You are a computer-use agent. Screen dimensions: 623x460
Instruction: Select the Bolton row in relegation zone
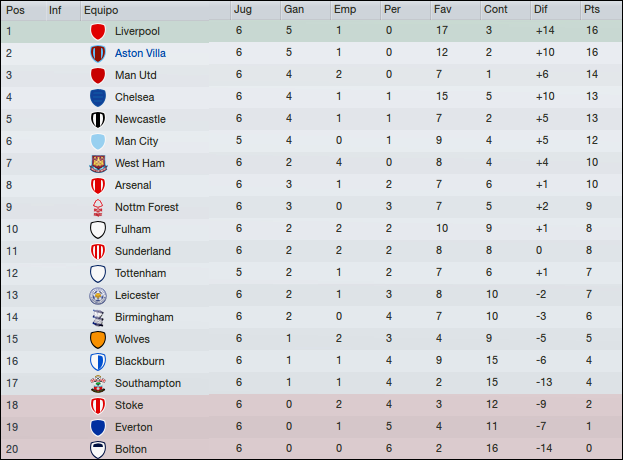(x=312, y=449)
